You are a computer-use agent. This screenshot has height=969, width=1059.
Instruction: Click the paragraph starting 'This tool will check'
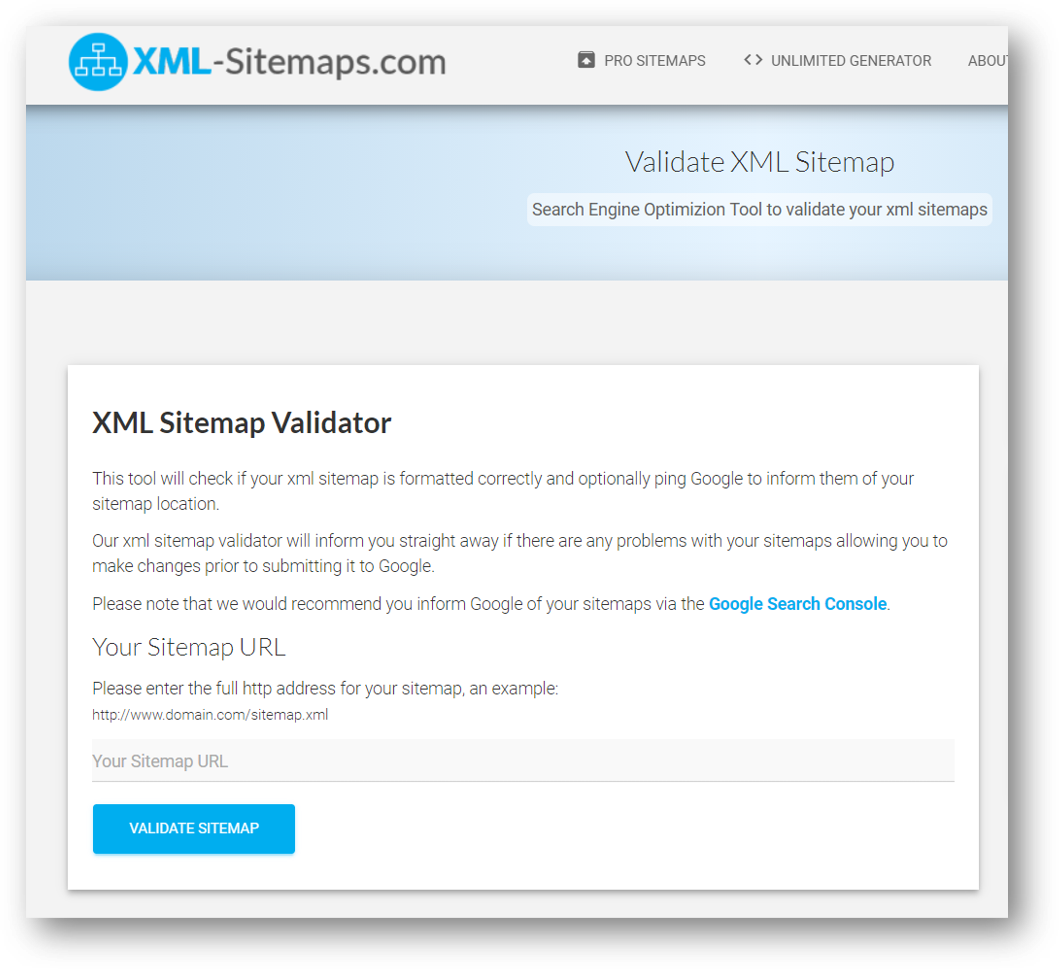pyautogui.click(x=503, y=491)
